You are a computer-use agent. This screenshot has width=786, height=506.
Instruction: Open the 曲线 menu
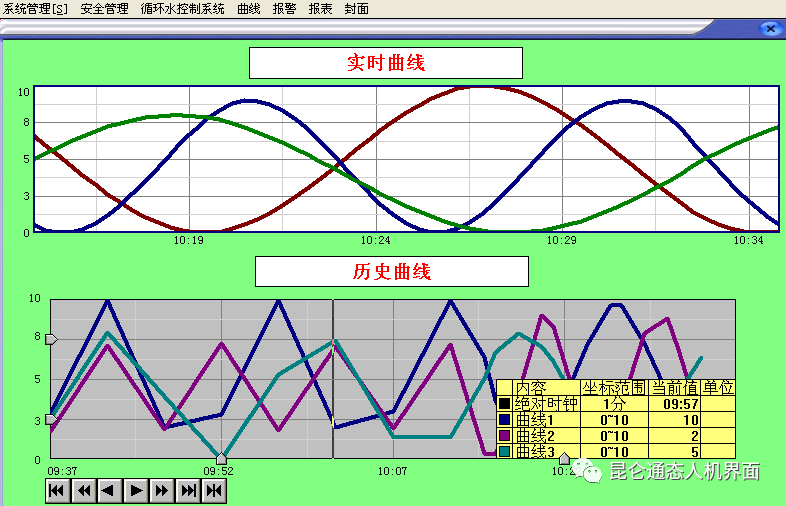click(249, 8)
